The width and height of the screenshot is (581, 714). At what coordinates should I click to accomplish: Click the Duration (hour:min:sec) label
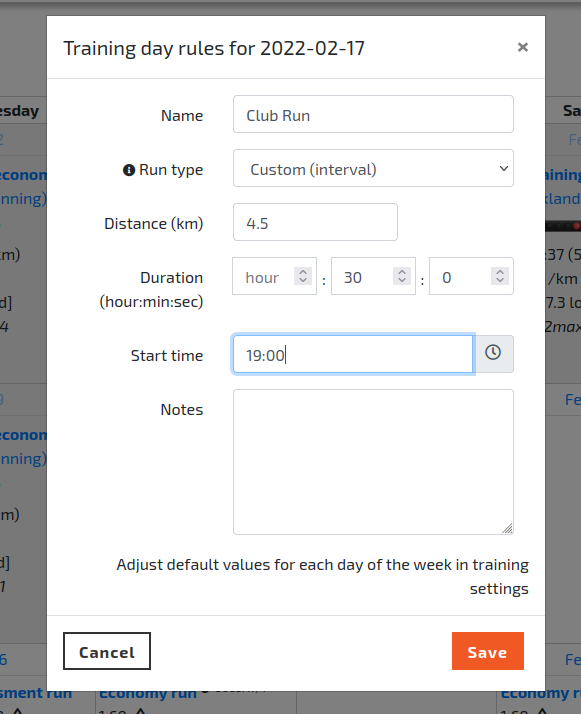click(151, 290)
